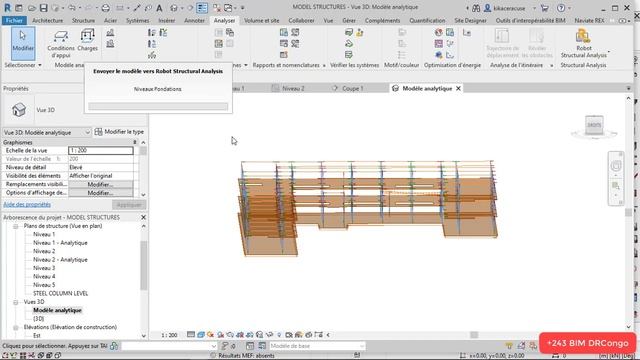The width and height of the screenshot is (640, 360).
Task: Open the Conditions d'appui tool
Action: click(x=61, y=44)
